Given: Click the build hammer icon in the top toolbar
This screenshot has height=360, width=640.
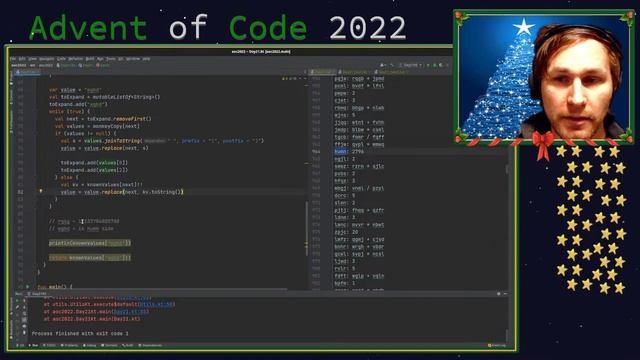Looking at the screenshot, I should tap(392, 65).
